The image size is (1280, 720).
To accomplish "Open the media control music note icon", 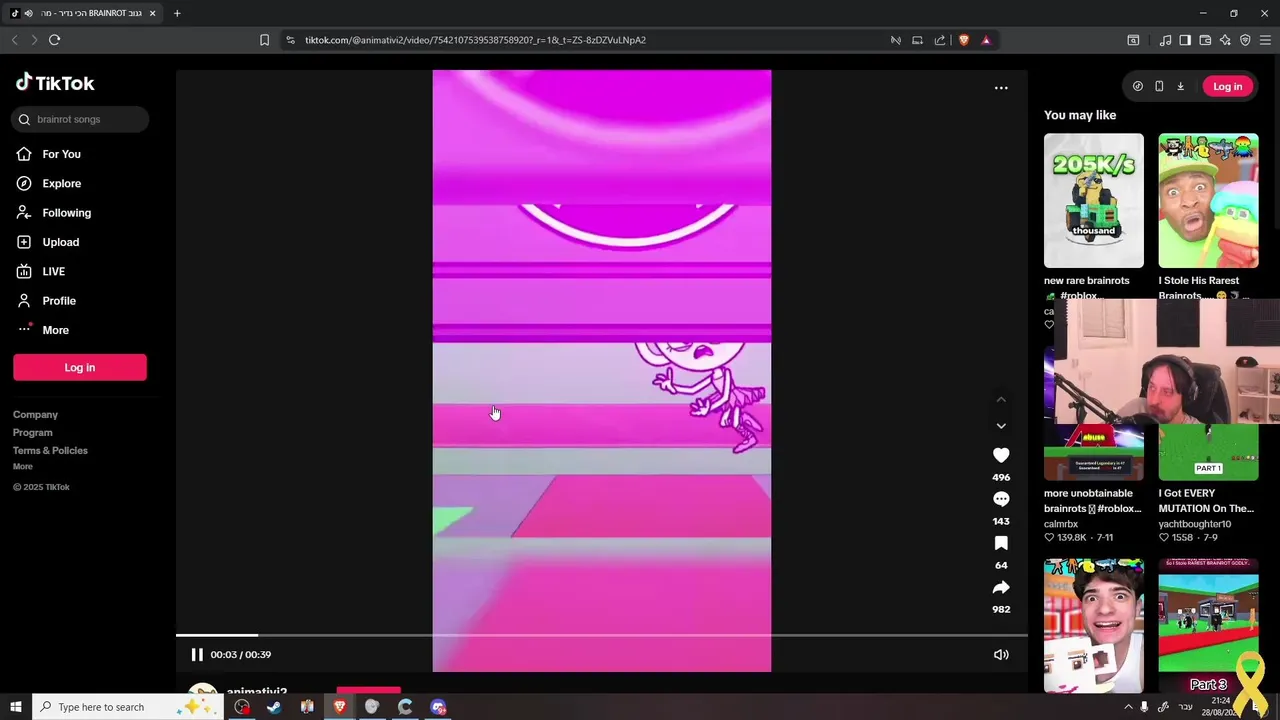I will point(1165,40).
